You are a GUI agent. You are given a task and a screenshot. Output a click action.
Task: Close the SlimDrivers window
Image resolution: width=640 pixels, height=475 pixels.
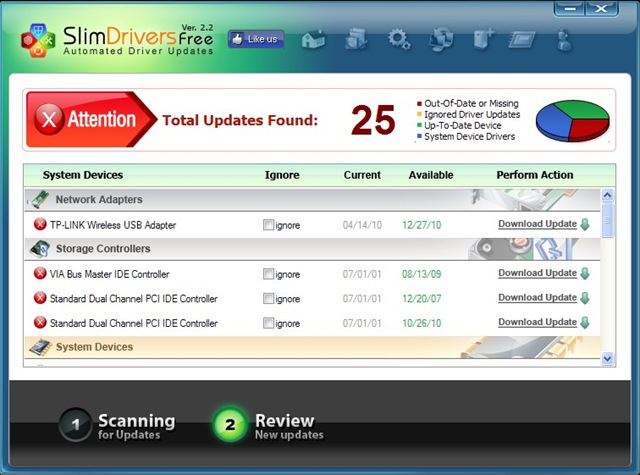click(601, 8)
